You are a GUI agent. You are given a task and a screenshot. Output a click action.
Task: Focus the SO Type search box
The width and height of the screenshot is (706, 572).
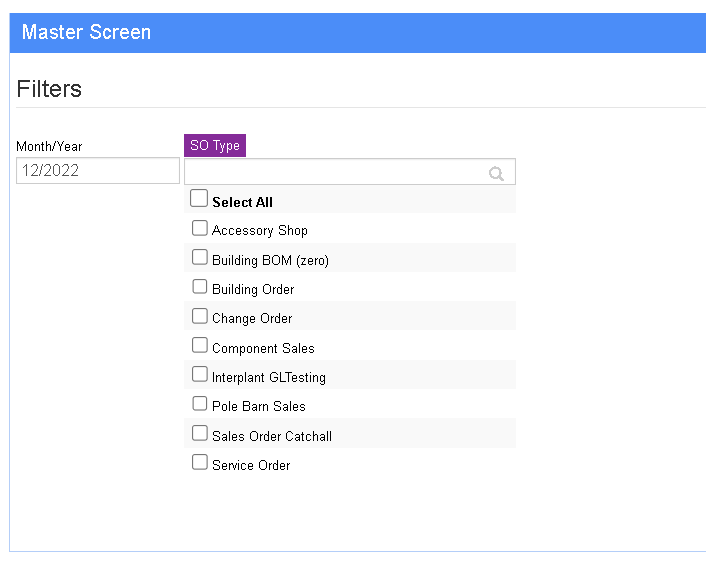point(350,172)
